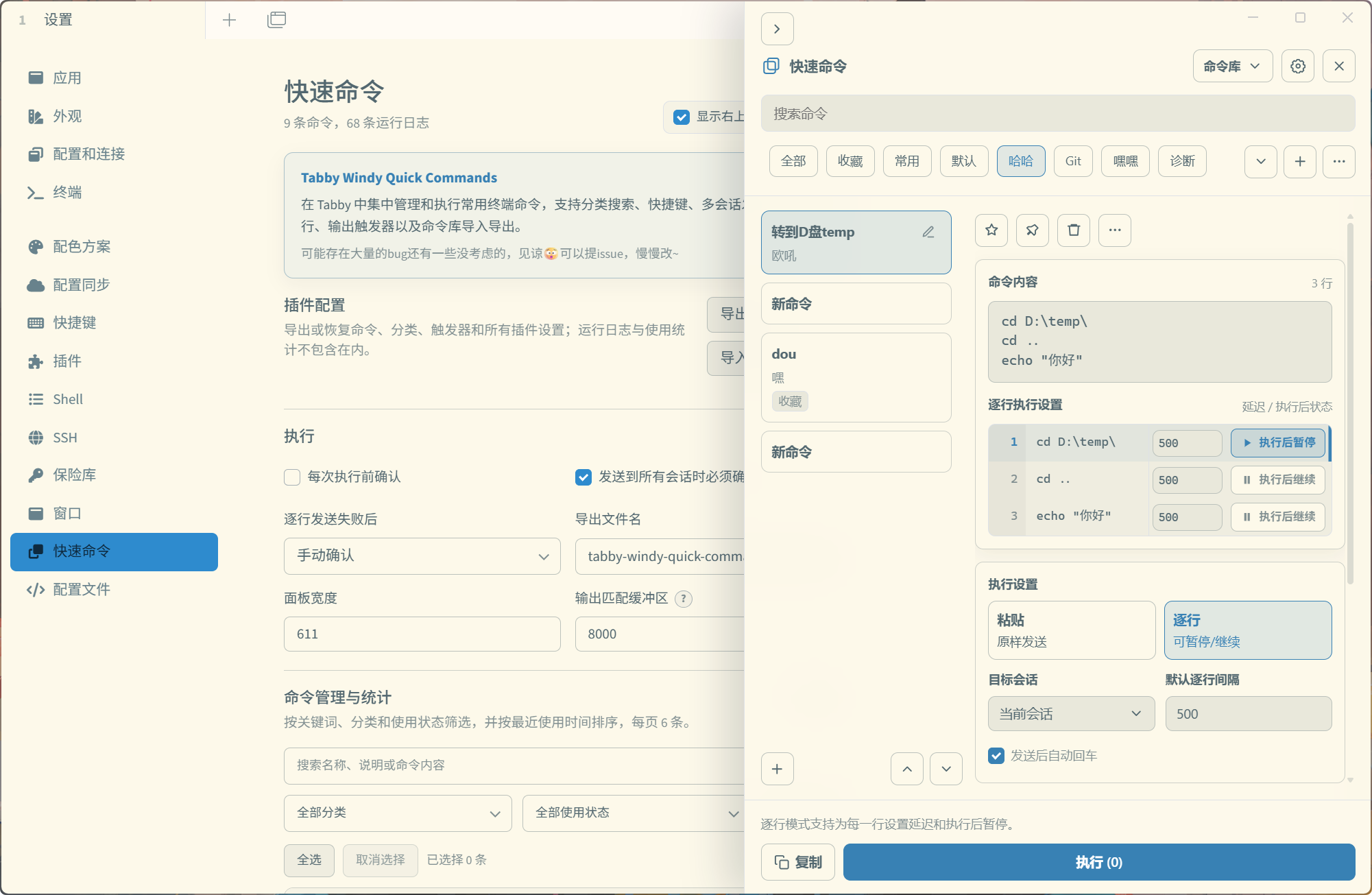This screenshot has height=895, width=1372.
Task: Click the 取消选择 button
Action: 381,860
